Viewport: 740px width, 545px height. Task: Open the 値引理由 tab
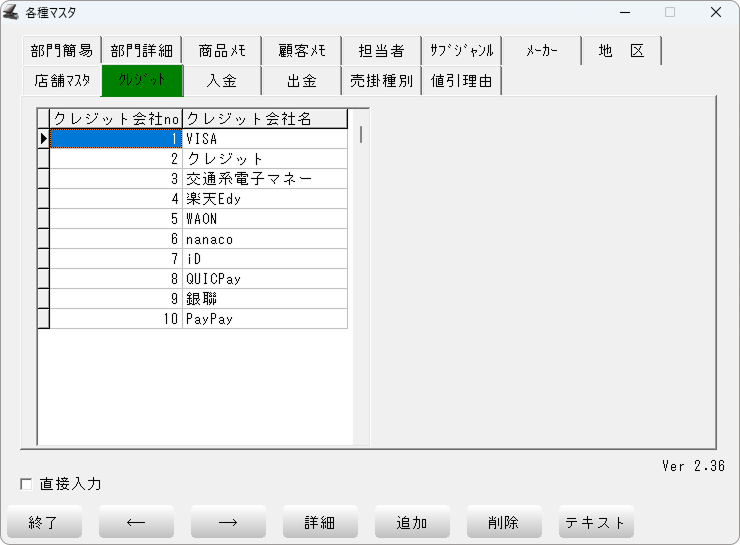(461, 80)
